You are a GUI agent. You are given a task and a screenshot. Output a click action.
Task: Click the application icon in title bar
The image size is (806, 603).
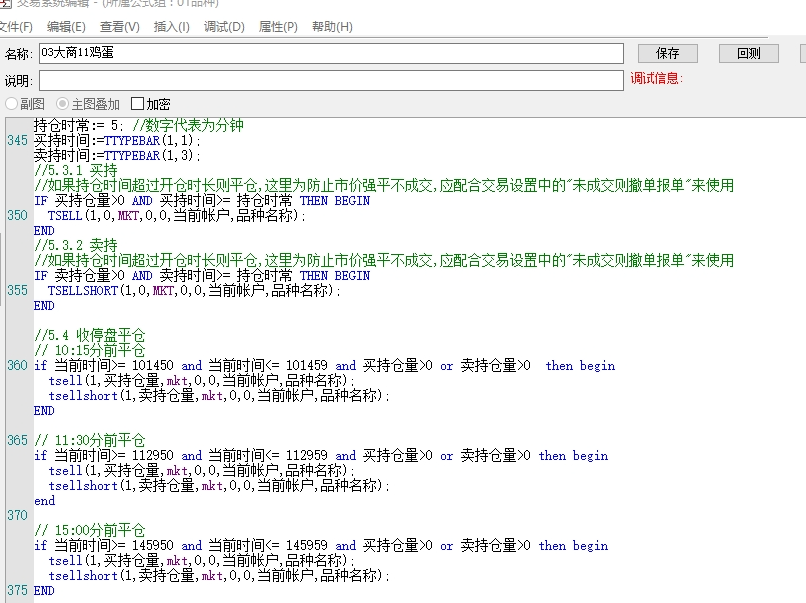point(5,3)
